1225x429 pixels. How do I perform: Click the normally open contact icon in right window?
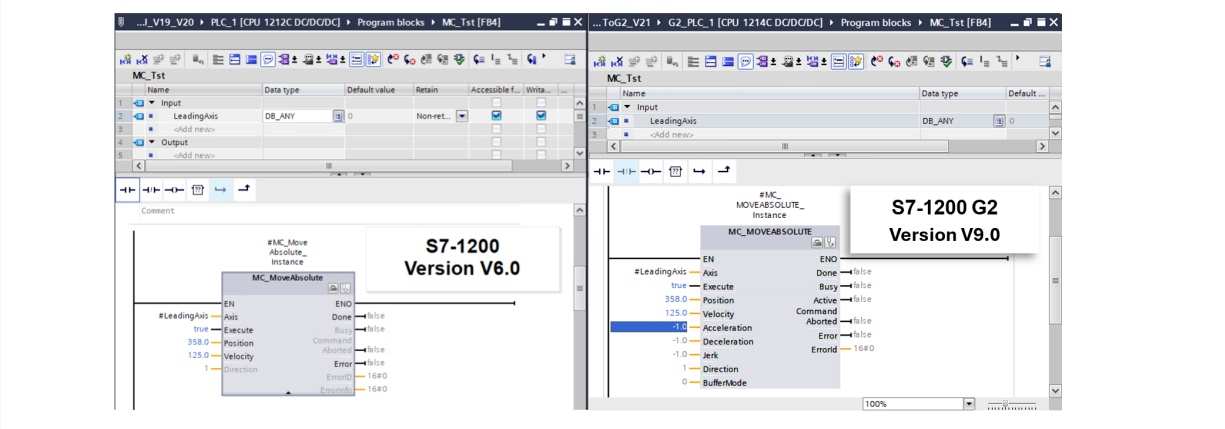point(602,171)
